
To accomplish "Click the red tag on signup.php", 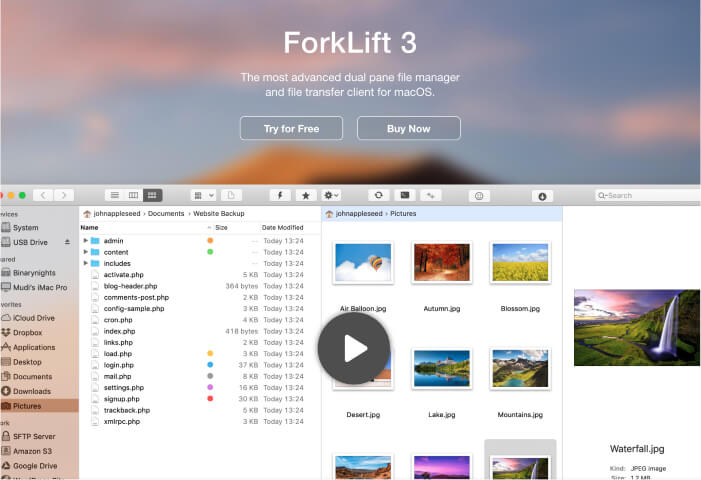I will pyautogui.click(x=210, y=399).
